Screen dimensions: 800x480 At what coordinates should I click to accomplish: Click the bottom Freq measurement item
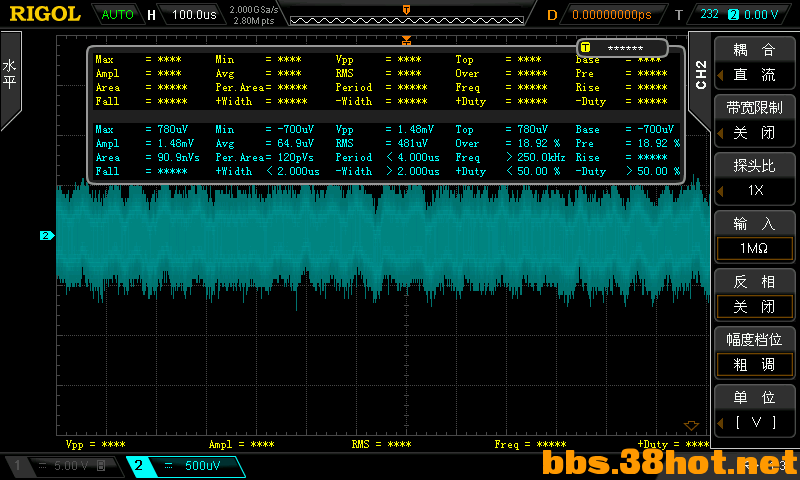click(530, 444)
